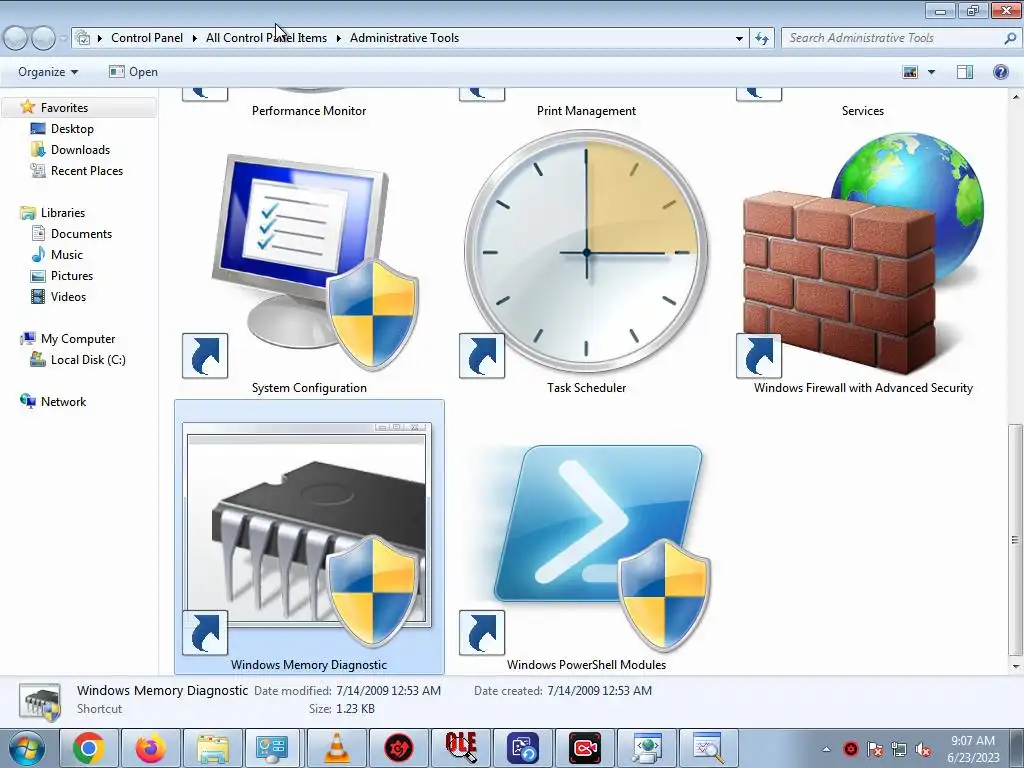Click the Videos library icon
The image size is (1024, 768).
click(x=38, y=296)
